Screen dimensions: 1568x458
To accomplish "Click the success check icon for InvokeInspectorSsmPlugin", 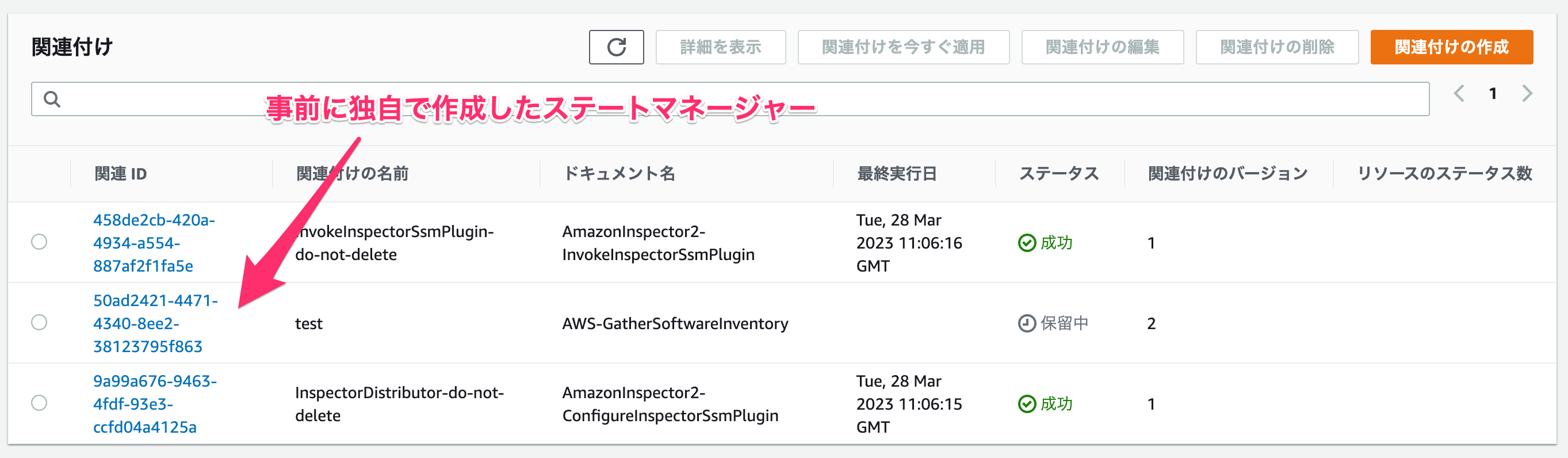I will pos(1027,243).
